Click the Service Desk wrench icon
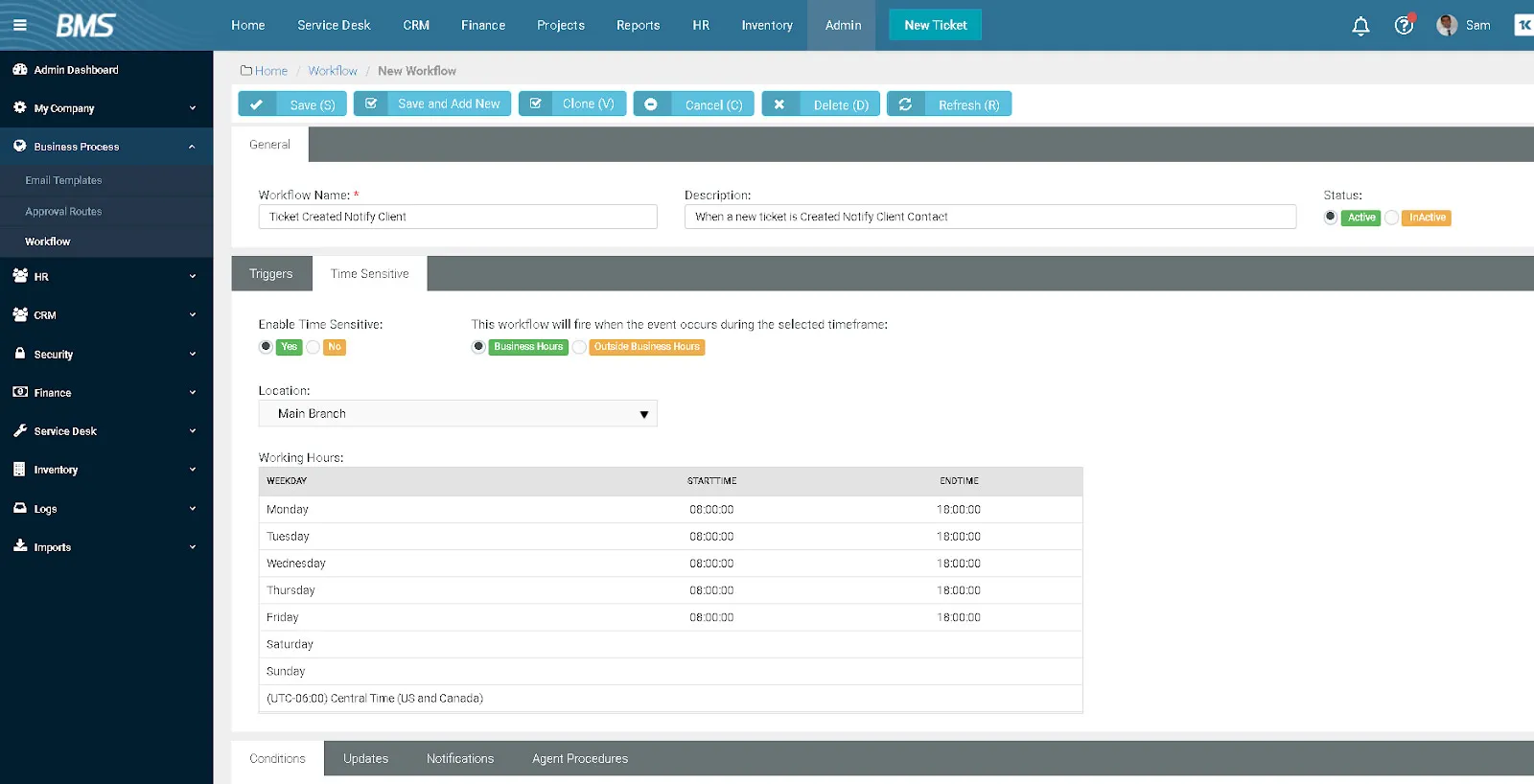Screen dimensions: 1534x784 20,431
